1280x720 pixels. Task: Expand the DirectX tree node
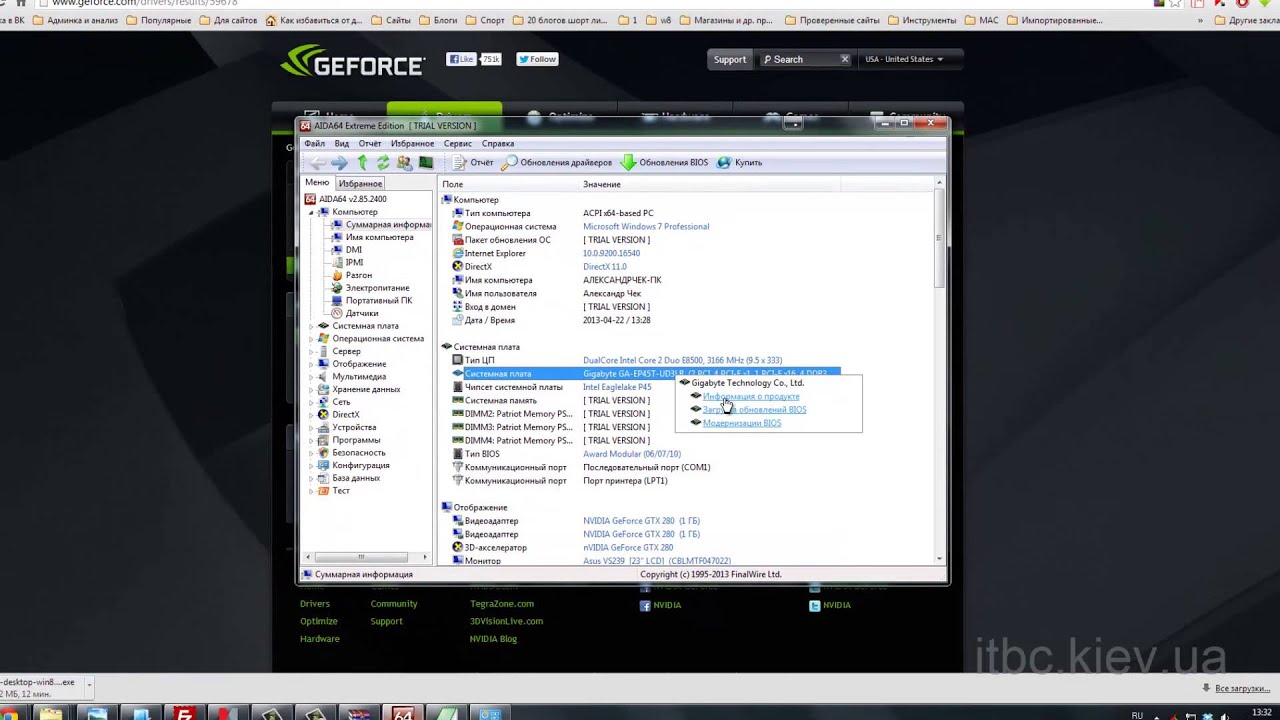(311, 414)
